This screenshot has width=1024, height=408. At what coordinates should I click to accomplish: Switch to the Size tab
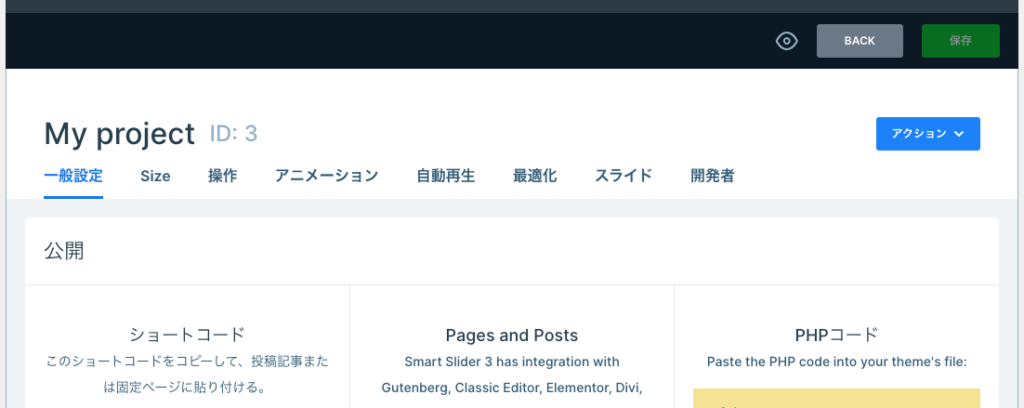point(155,176)
